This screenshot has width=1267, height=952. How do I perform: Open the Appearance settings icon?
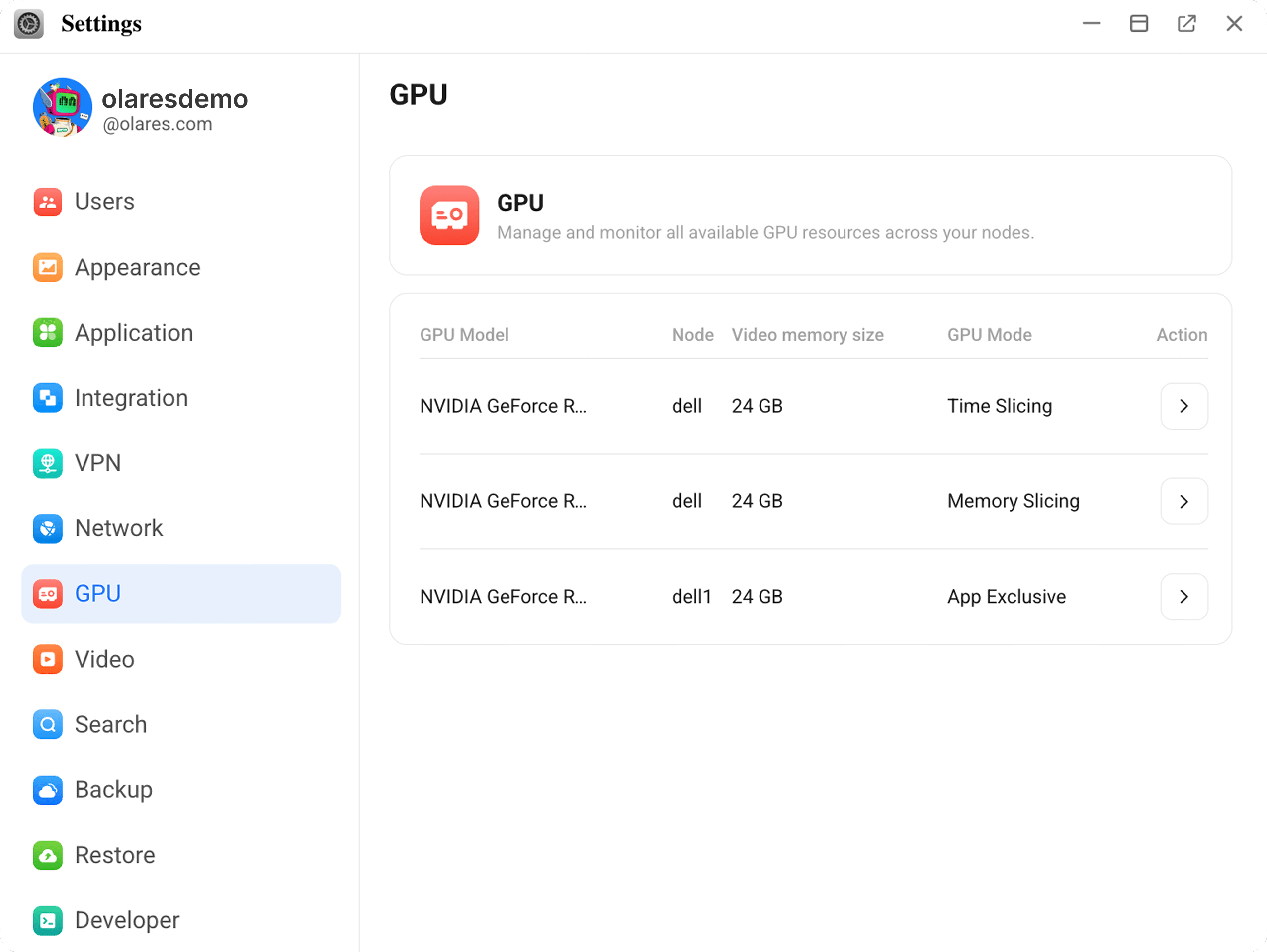48,267
